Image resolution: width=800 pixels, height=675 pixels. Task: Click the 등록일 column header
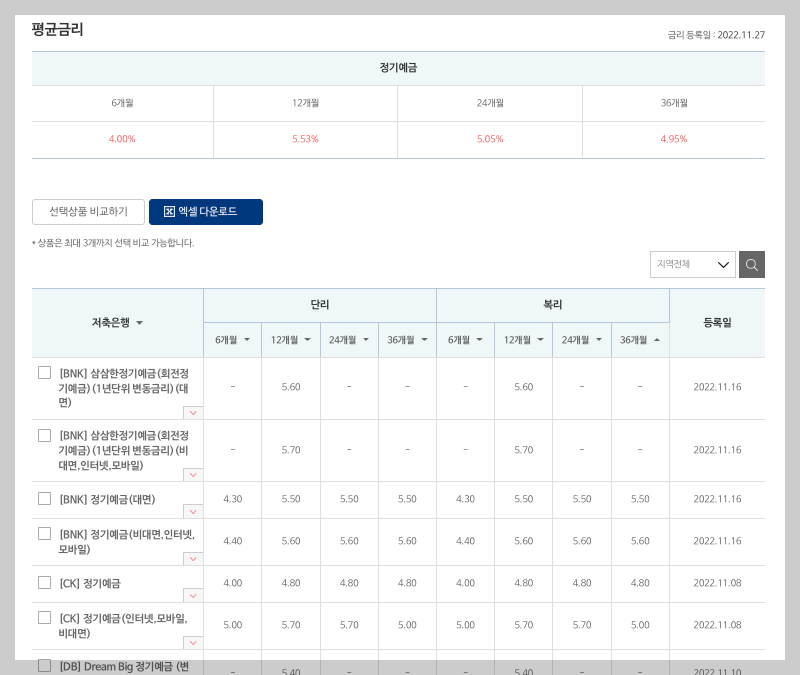[x=717, y=322]
